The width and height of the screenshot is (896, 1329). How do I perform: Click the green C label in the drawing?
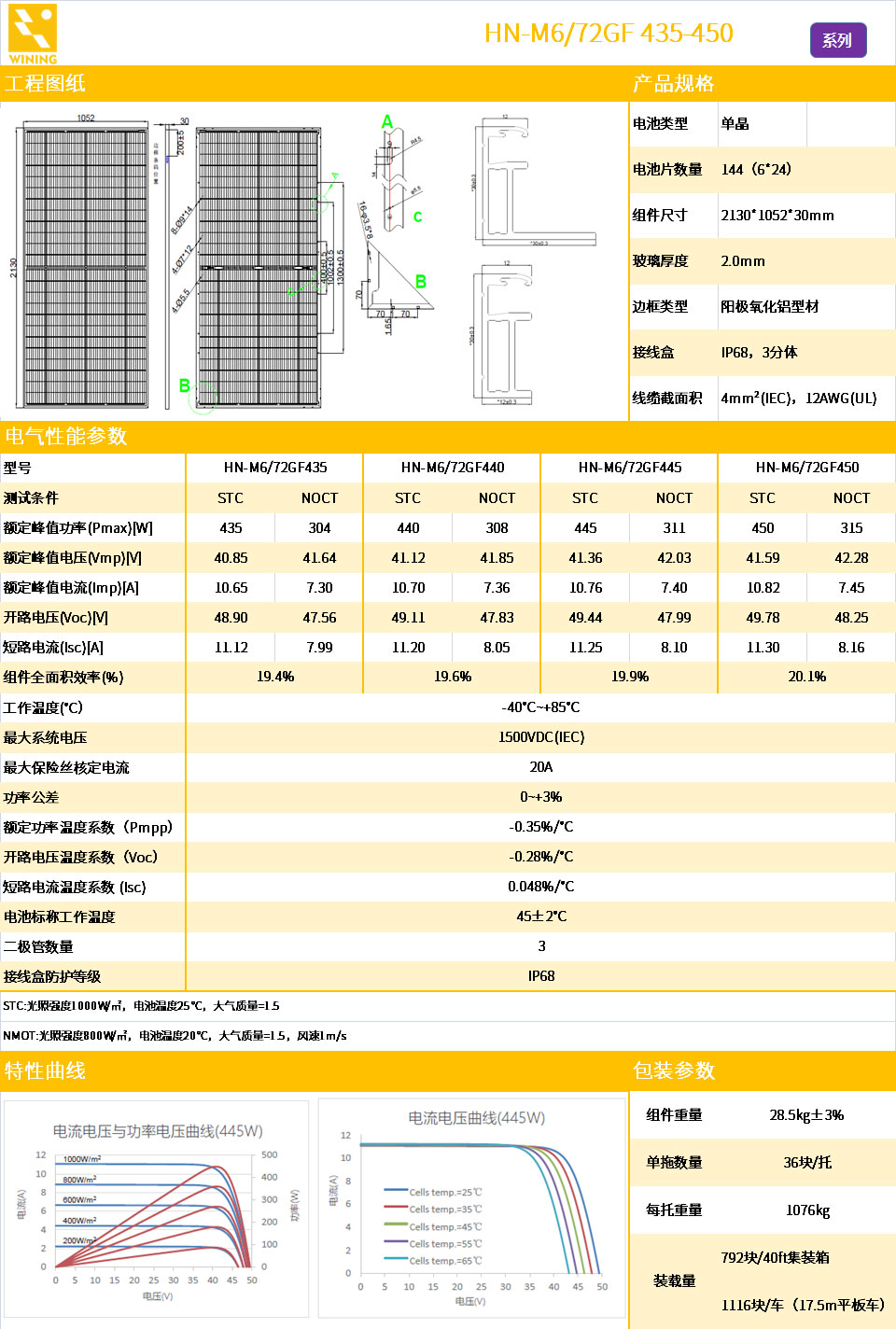(x=417, y=217)
